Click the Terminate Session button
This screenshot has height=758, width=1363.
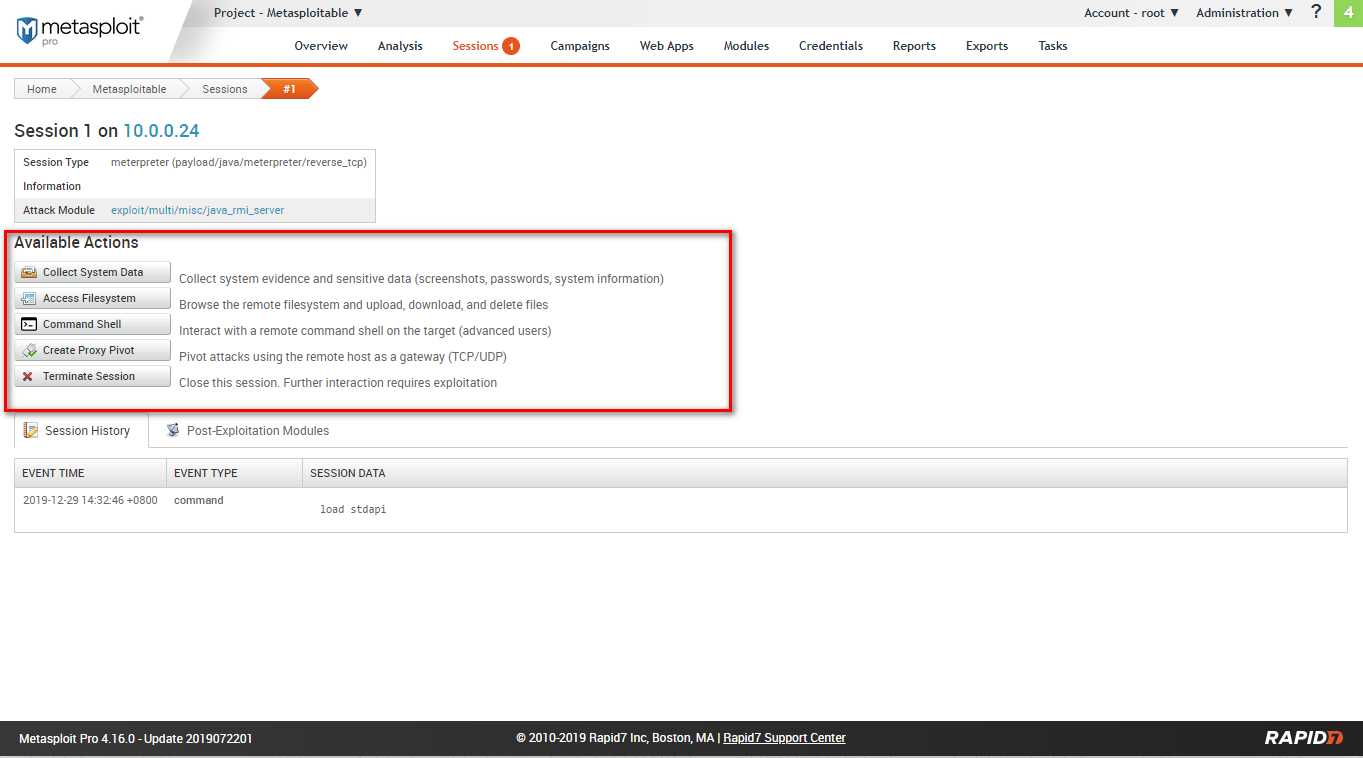coord(92,376)
